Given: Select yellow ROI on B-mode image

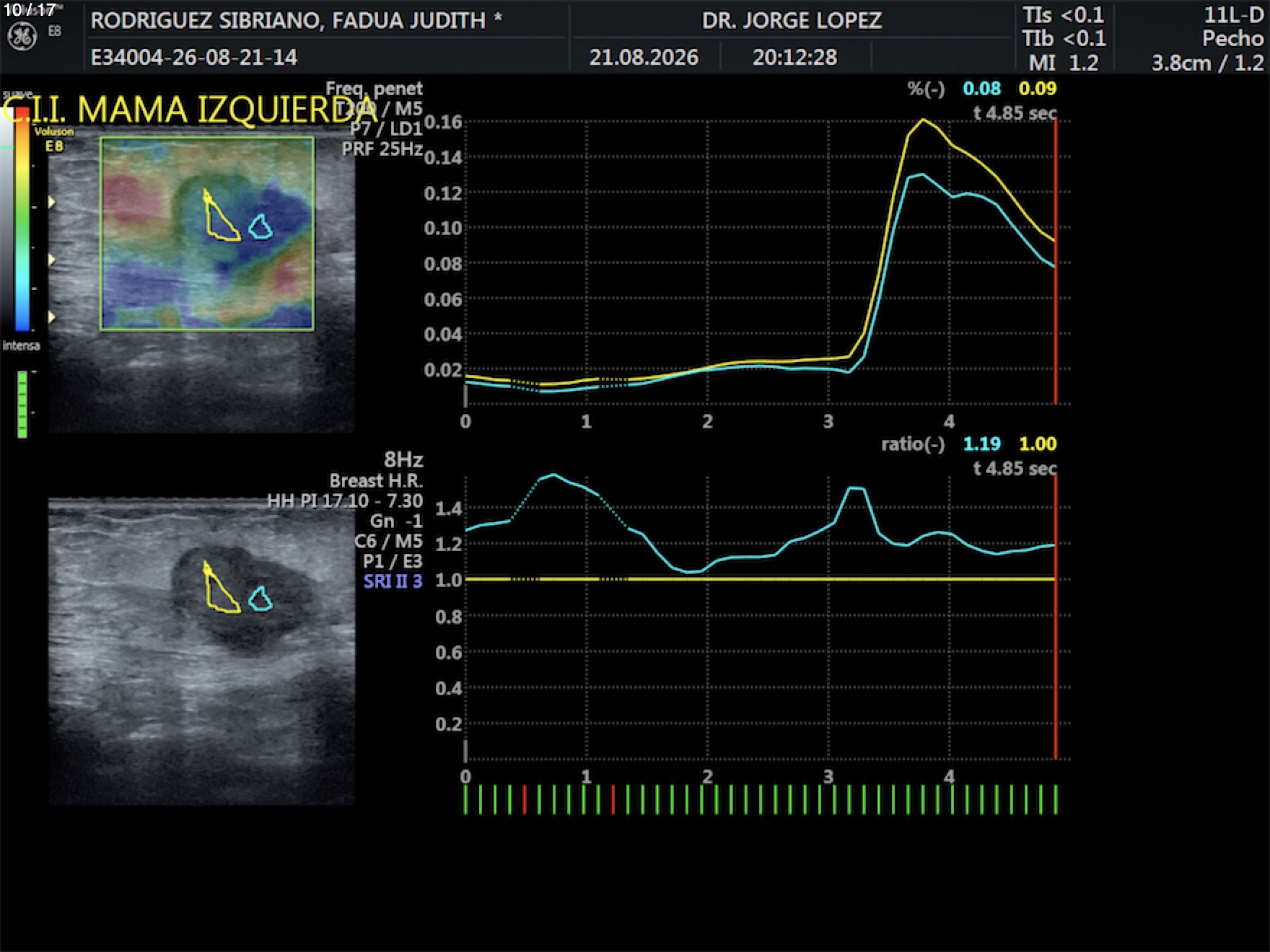Looking at the screenshot, I should (221, 587).
